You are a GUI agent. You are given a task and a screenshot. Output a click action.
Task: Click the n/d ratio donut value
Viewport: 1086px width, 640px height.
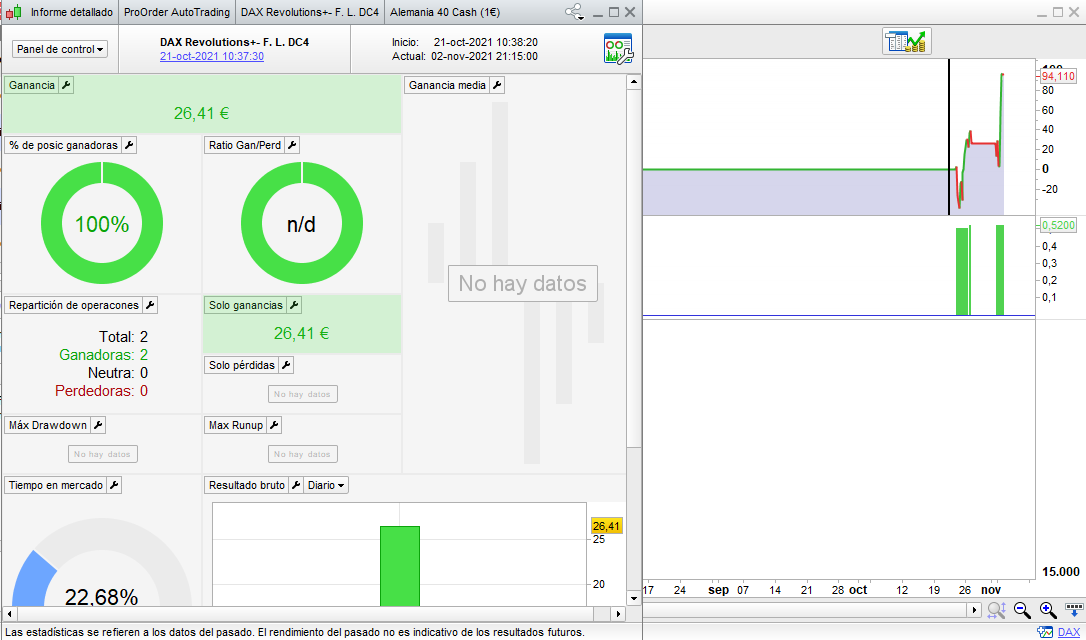click(301, 224)
